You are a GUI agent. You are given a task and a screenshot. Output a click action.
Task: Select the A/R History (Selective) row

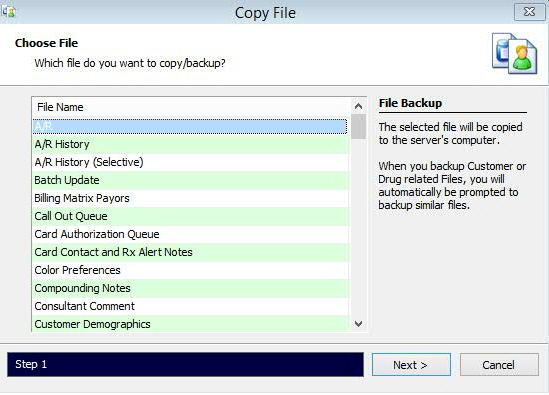(191, 162)
